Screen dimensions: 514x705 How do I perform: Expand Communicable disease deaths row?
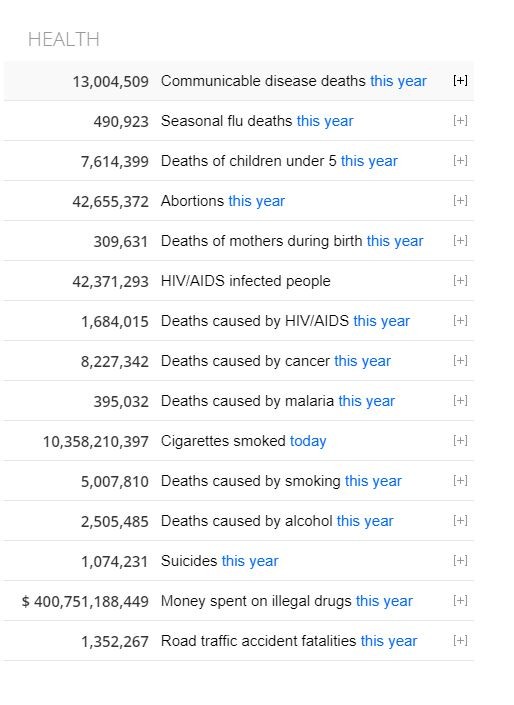[x=460, y=80]
